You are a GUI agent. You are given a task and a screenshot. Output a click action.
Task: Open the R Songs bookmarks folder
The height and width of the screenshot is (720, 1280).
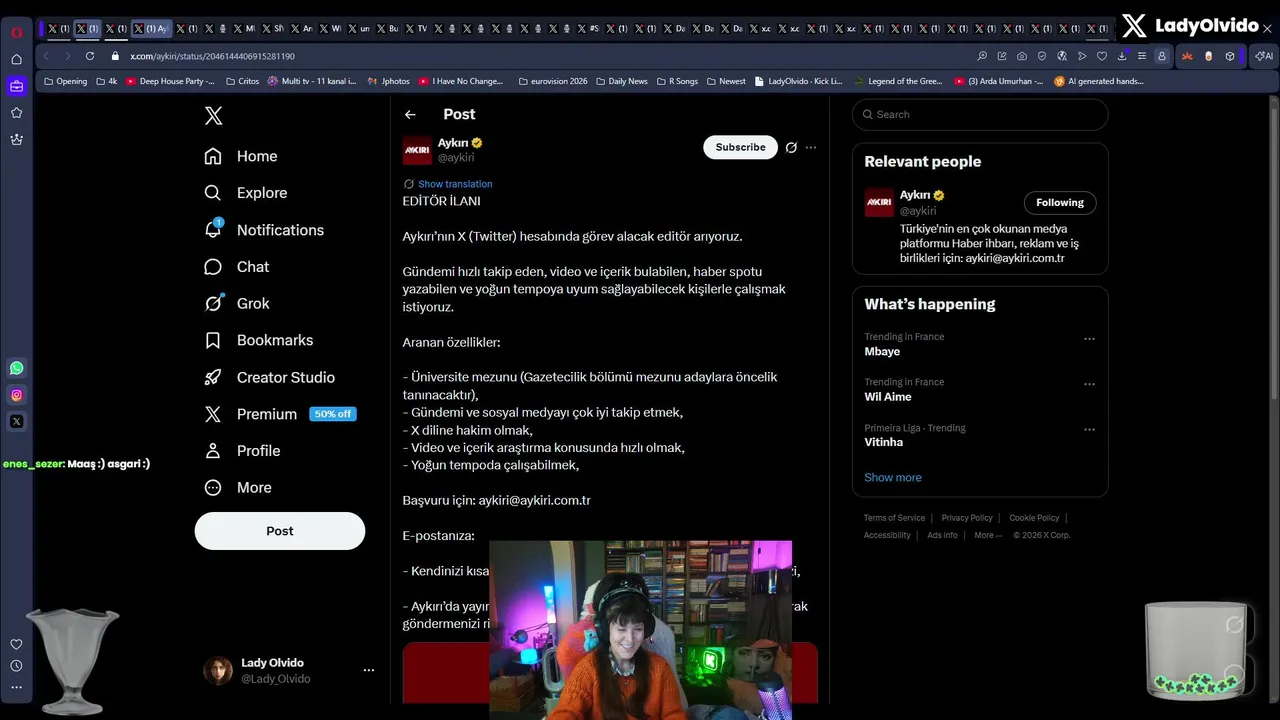[677, 81]
